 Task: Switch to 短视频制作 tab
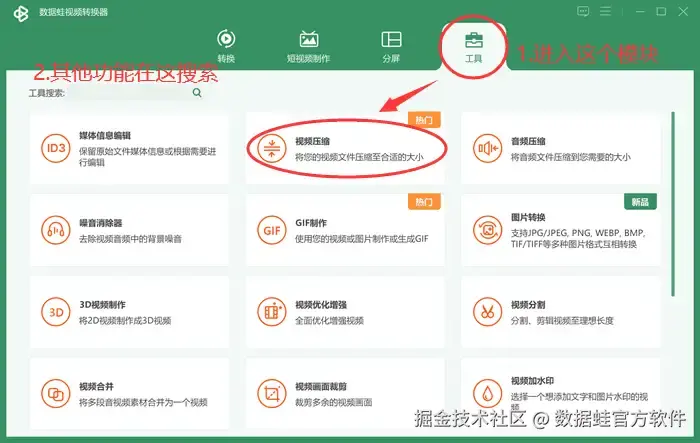click(308, 46)
